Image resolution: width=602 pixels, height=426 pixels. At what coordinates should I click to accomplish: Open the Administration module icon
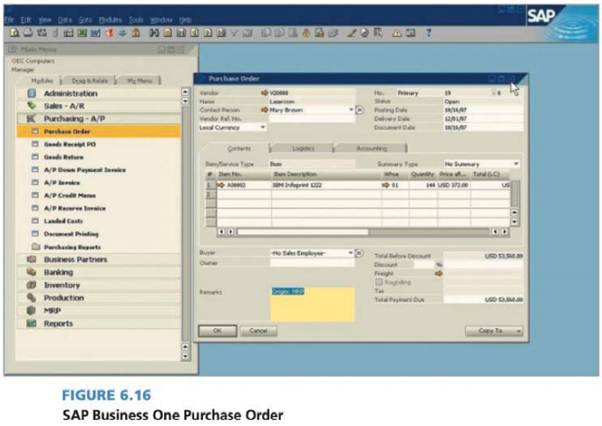(x=32, y=93)
